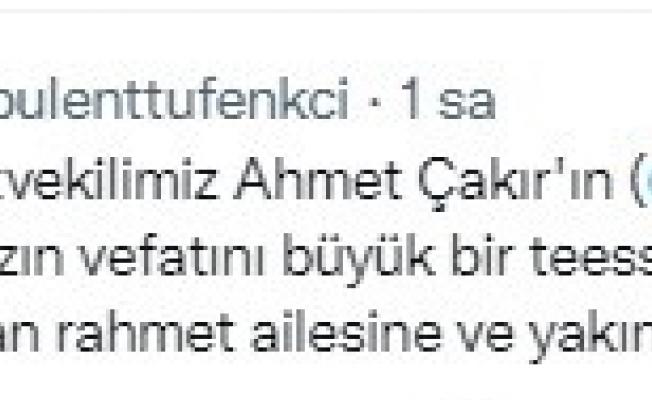Click the opening parenthesis after 'Çakır'ın'

click(635, 181)
